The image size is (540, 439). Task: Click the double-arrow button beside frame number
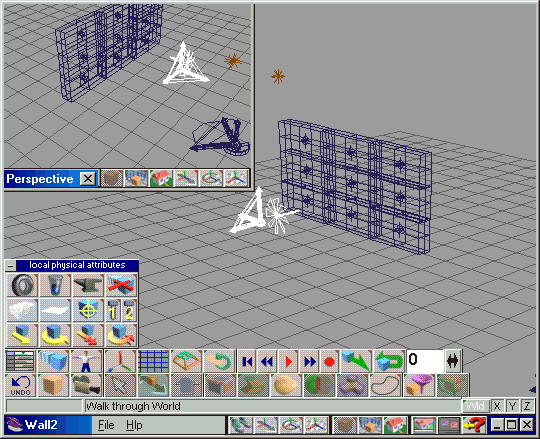453,361
